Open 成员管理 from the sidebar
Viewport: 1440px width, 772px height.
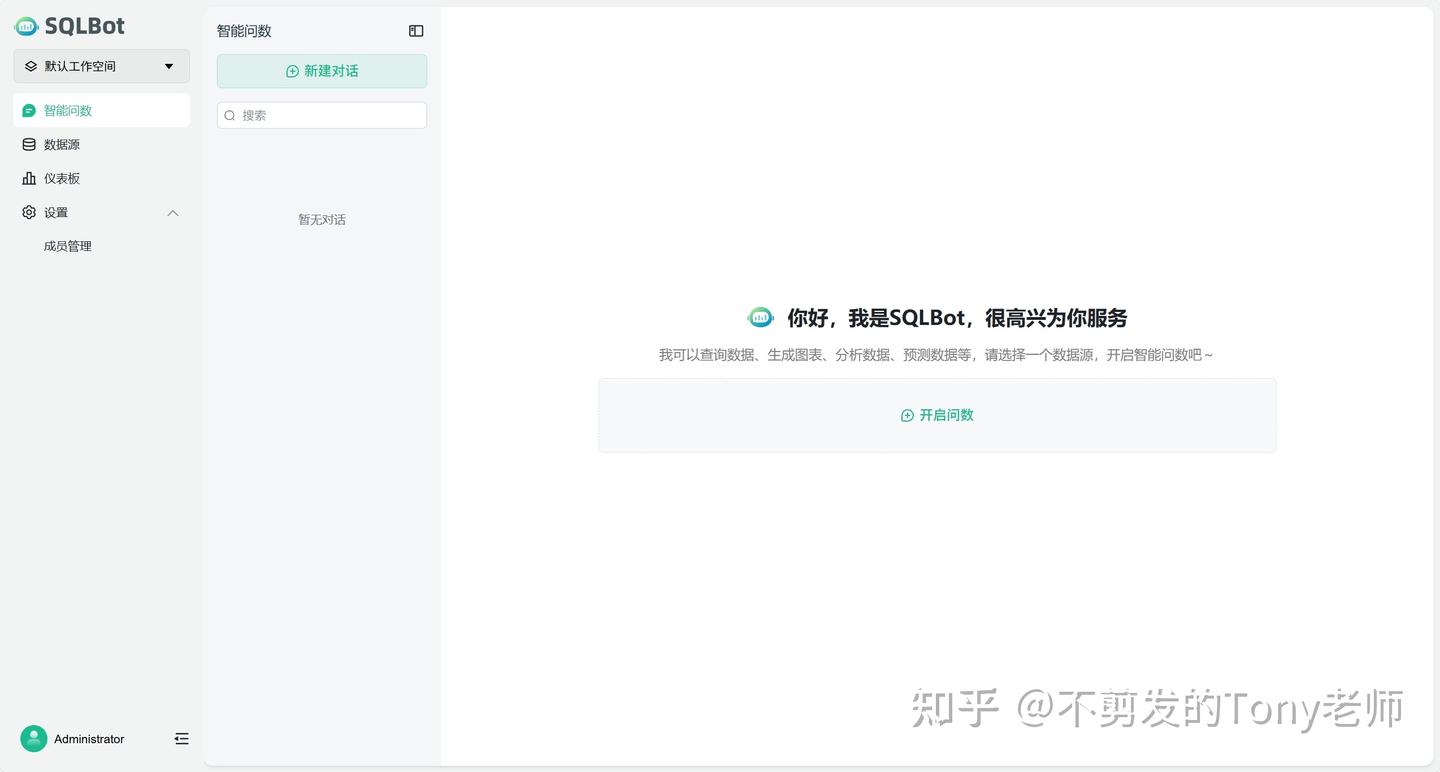tap(67, 245)
